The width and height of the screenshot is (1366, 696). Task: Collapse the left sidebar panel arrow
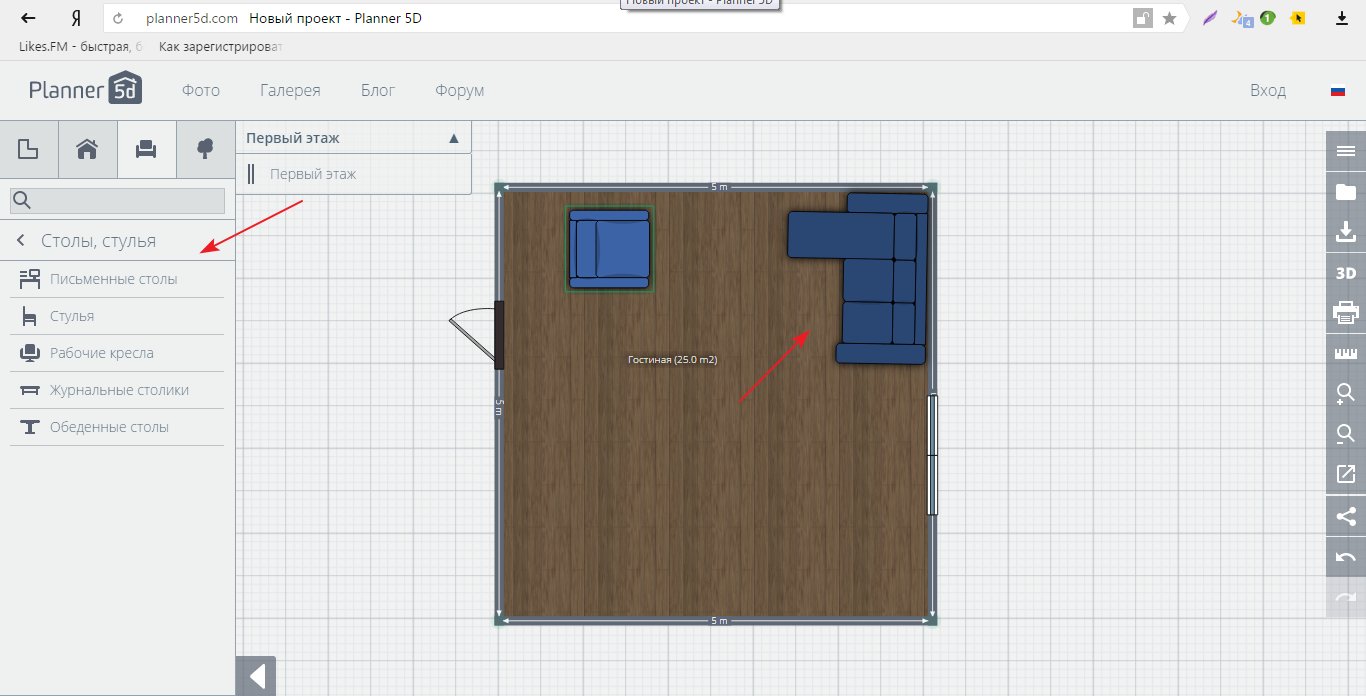[x=256, y=677]
